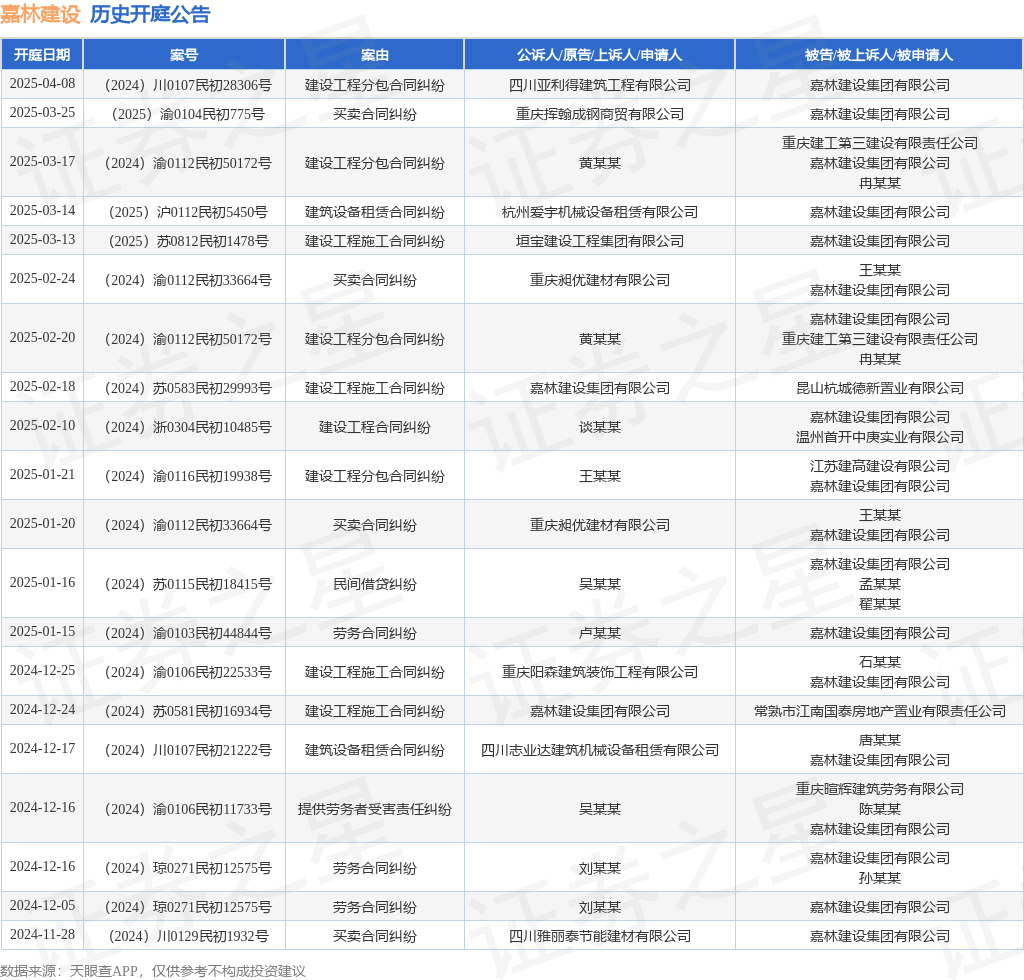Click defendant 孟某某
The height and width of the screenshot is (980, 1024).
coord(880,584)
